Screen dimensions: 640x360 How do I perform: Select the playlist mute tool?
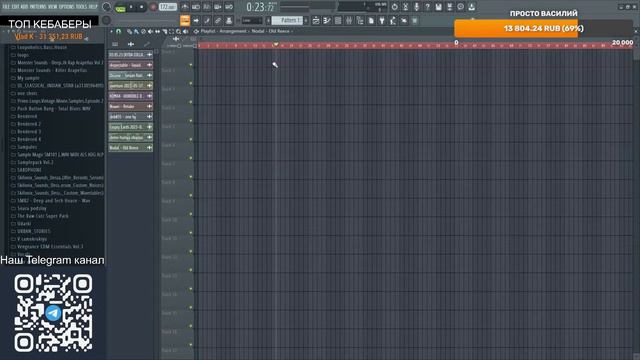(150, 31)
